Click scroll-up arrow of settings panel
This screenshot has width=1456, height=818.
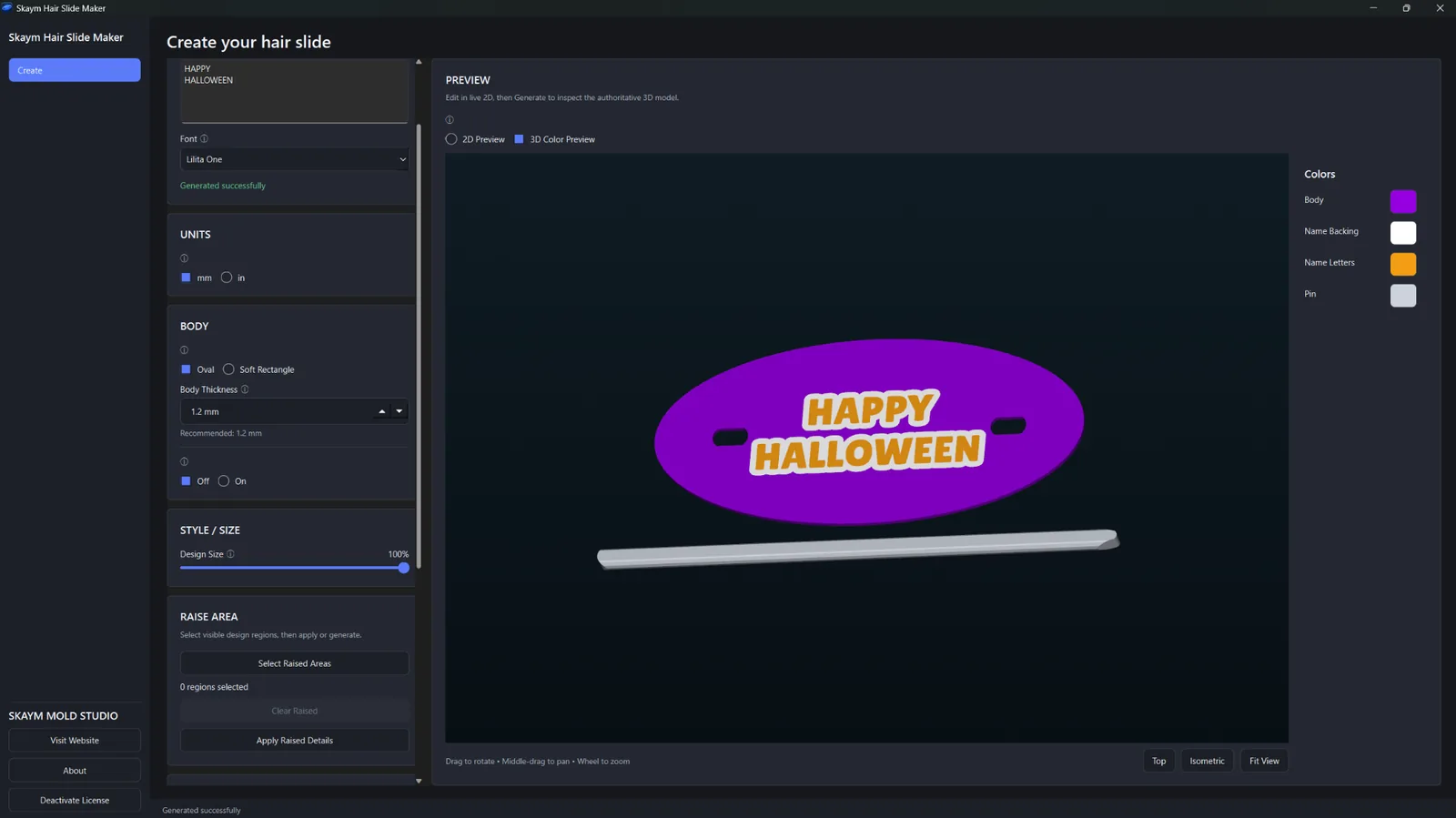pos(419,62)
